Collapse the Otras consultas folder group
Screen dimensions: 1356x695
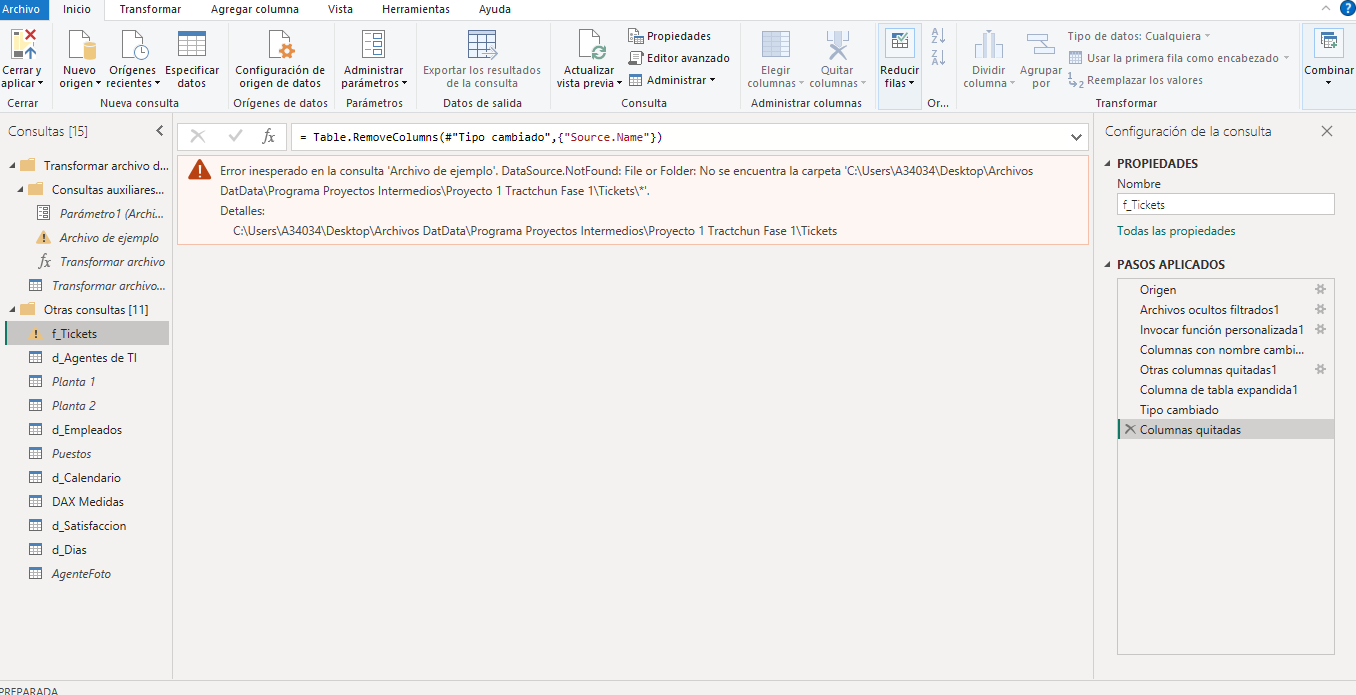[11, 310]
